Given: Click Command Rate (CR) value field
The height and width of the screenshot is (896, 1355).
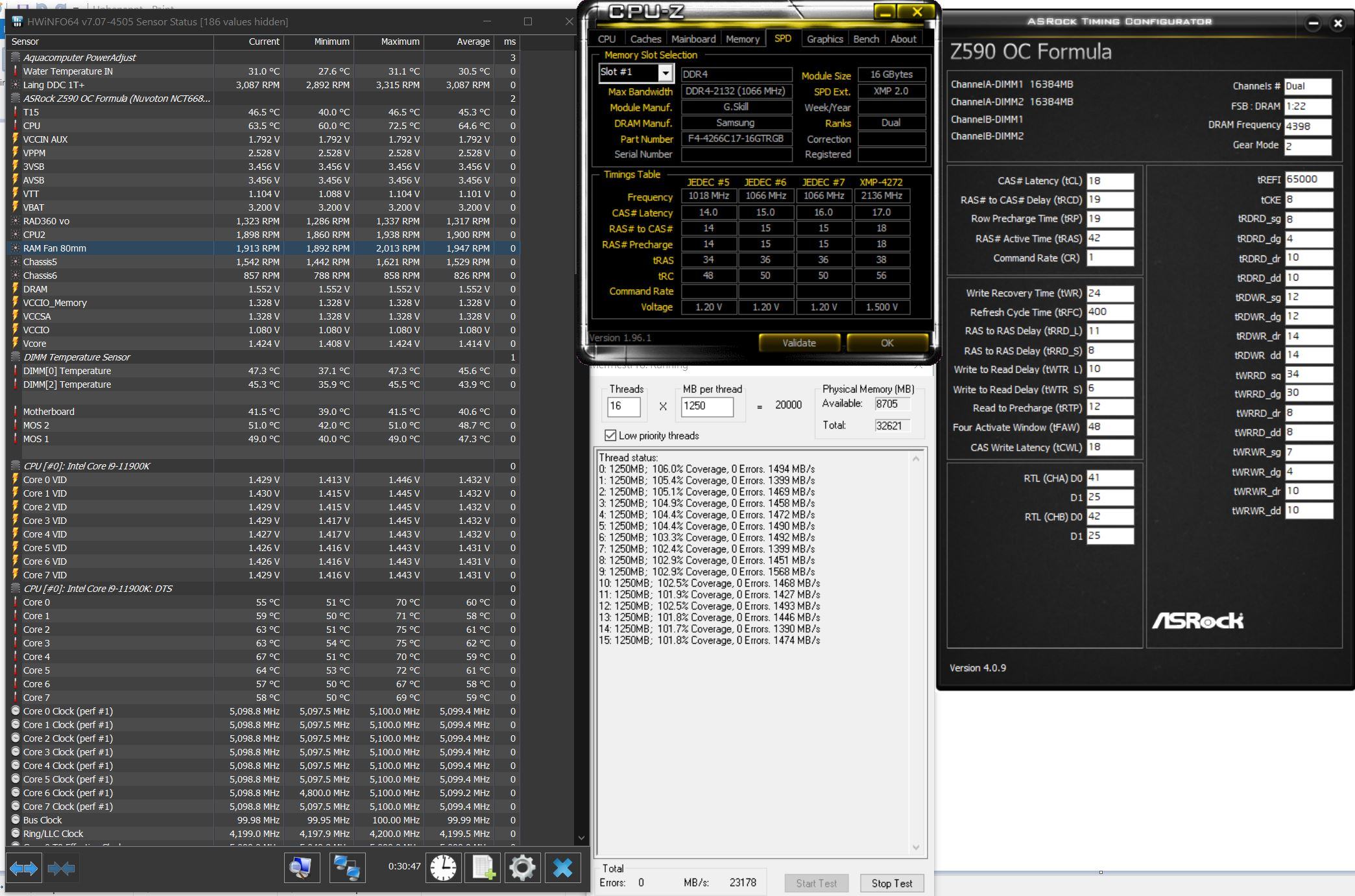Looking at the screenshot, I should click(1110, 257).
